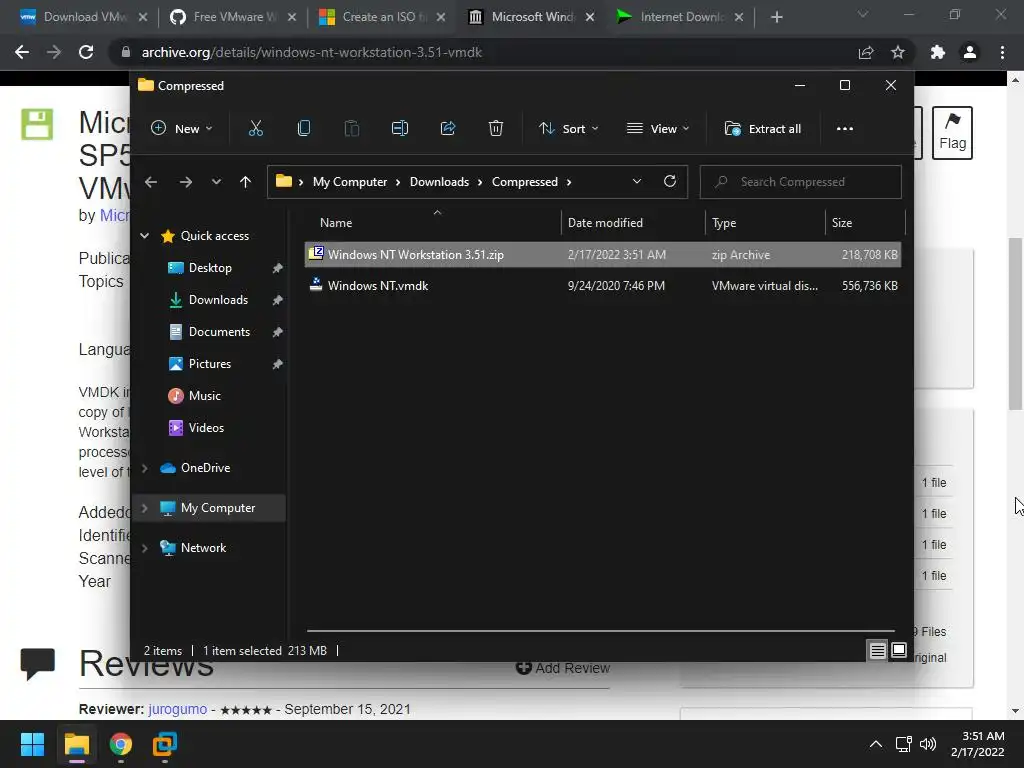Select Desktop in Quick access
Image resolution: width=1024 pixels, height=768 pixels.
210,268
